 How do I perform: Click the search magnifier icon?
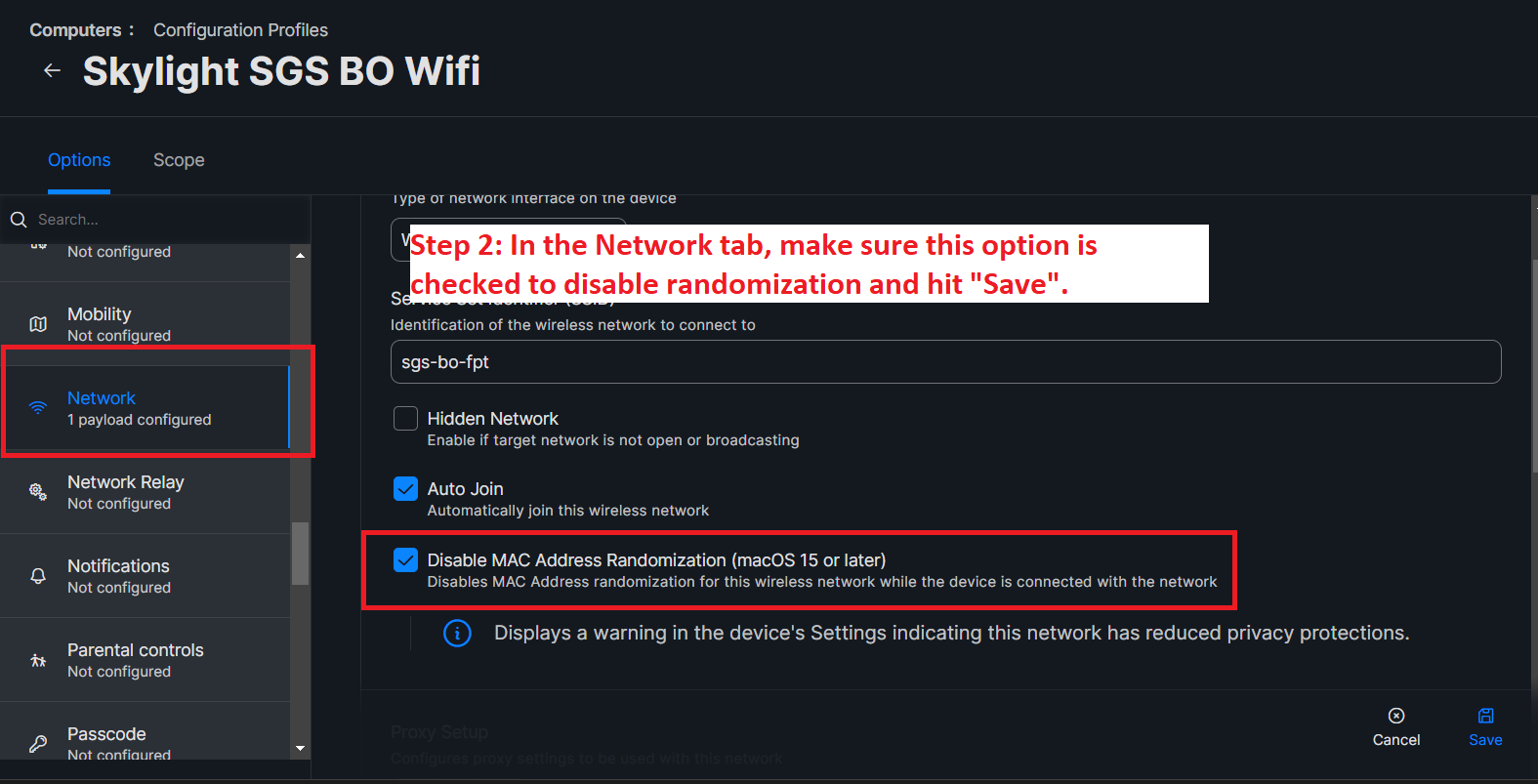tap(19, 220)
